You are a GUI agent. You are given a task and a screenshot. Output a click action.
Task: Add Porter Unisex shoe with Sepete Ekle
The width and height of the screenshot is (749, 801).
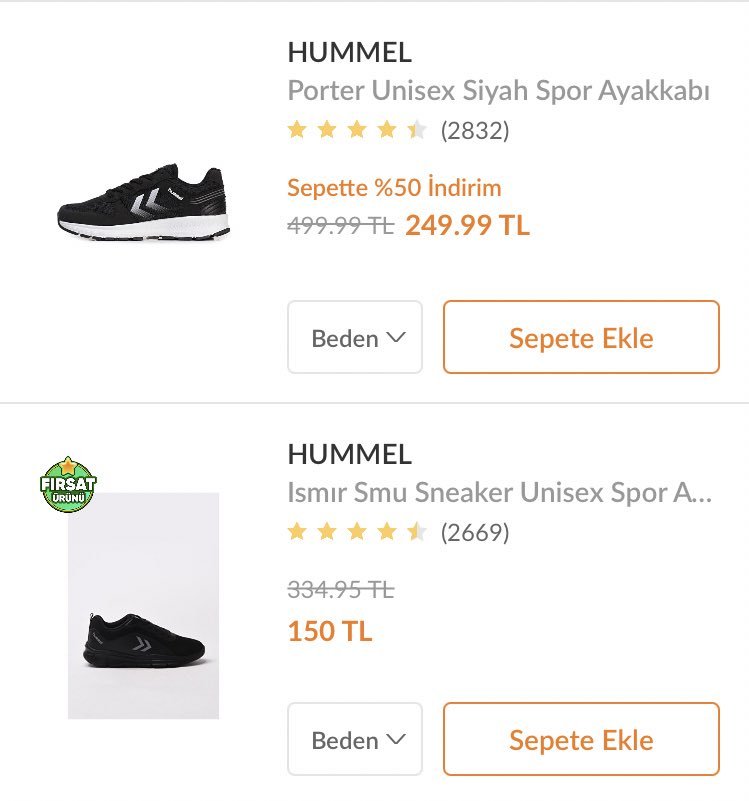(x=581, y=338)
